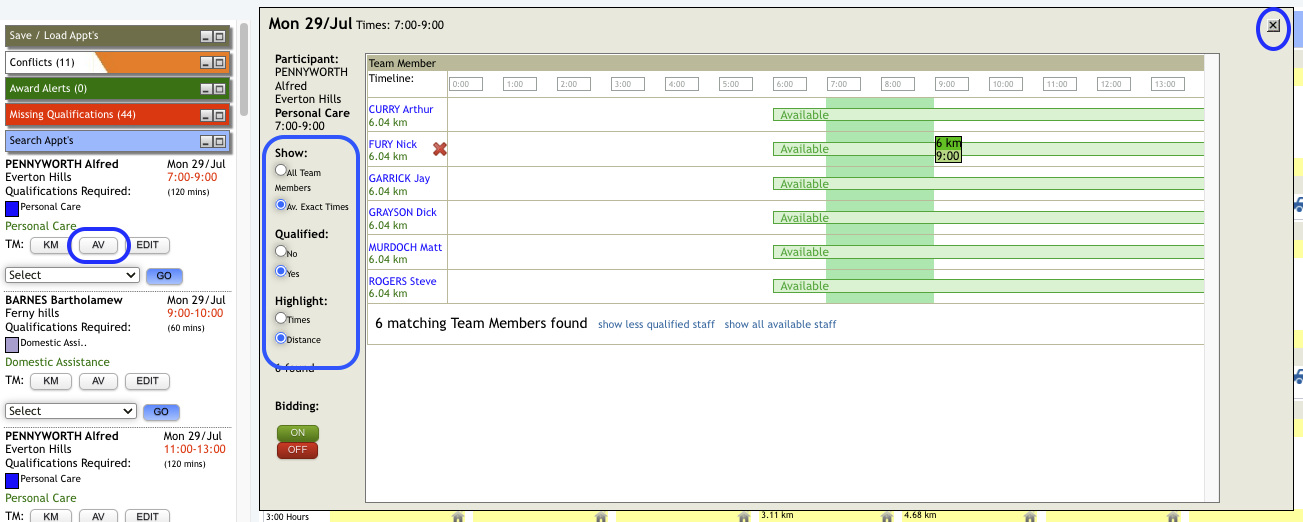
Task: Click blue Personal Care swatch for 7:00-9:00 appointment
Action: click(12, 209)
